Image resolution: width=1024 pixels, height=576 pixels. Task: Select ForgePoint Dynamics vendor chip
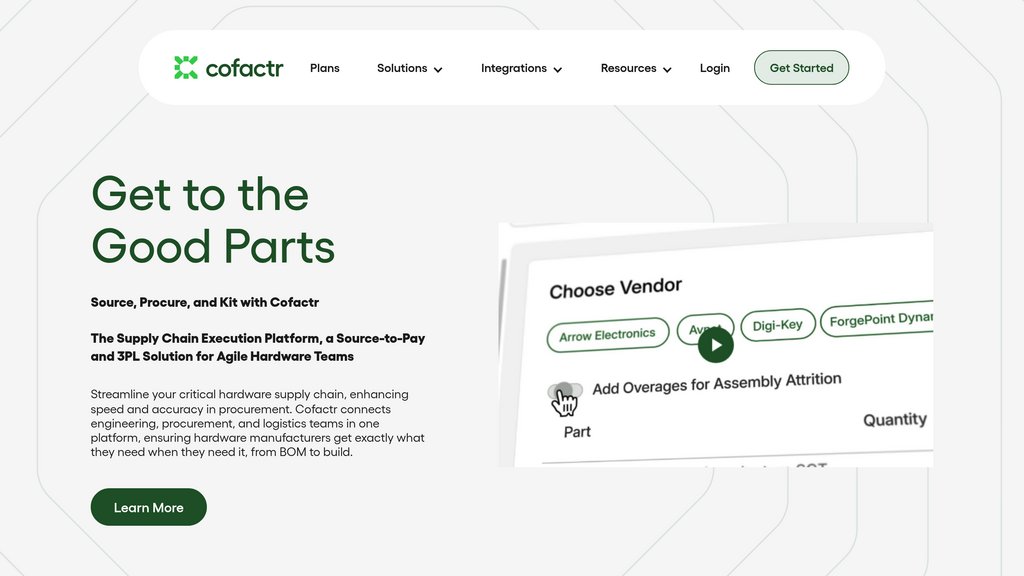coord(877,320)
